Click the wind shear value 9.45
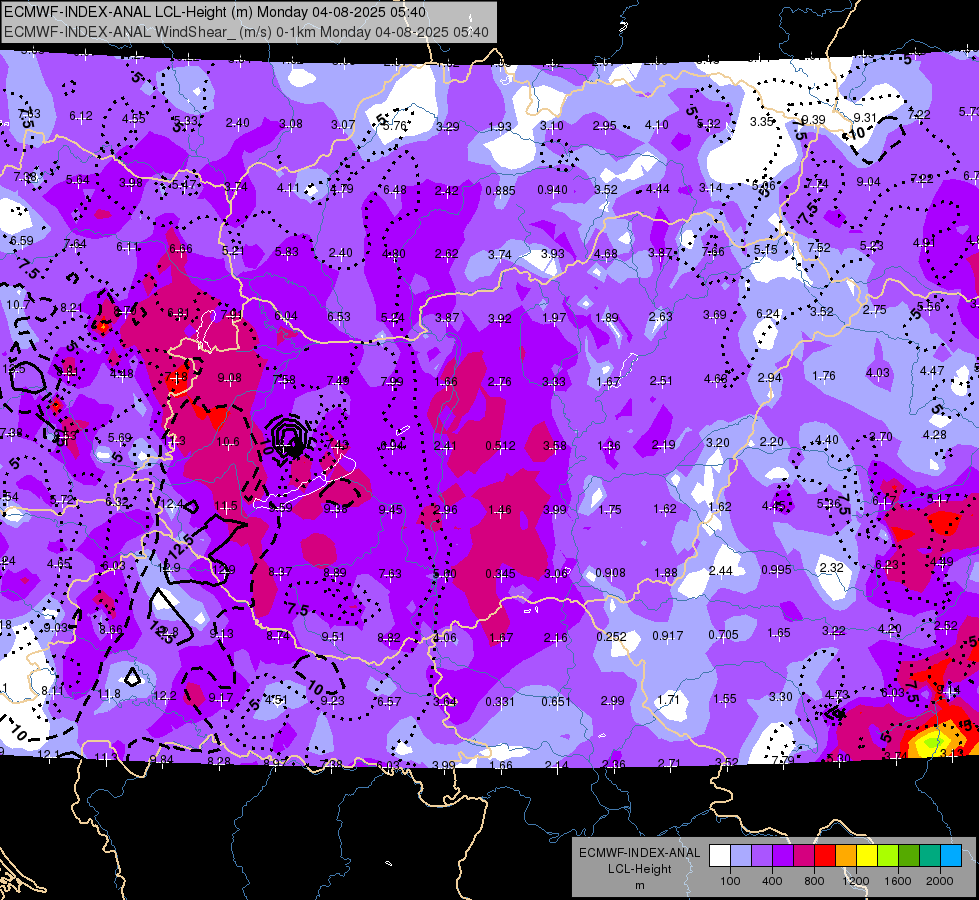 (x=390, y=510)
